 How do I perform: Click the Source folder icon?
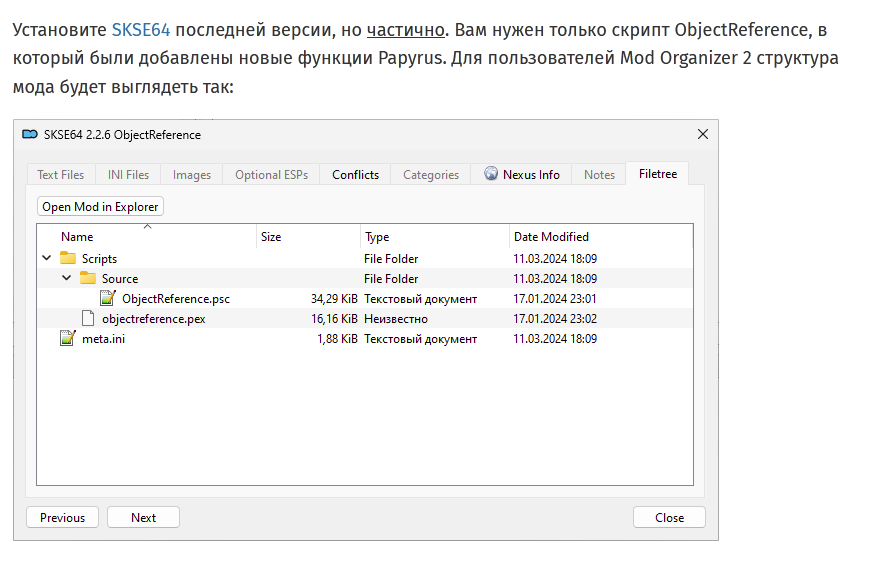tap(88, 278)
